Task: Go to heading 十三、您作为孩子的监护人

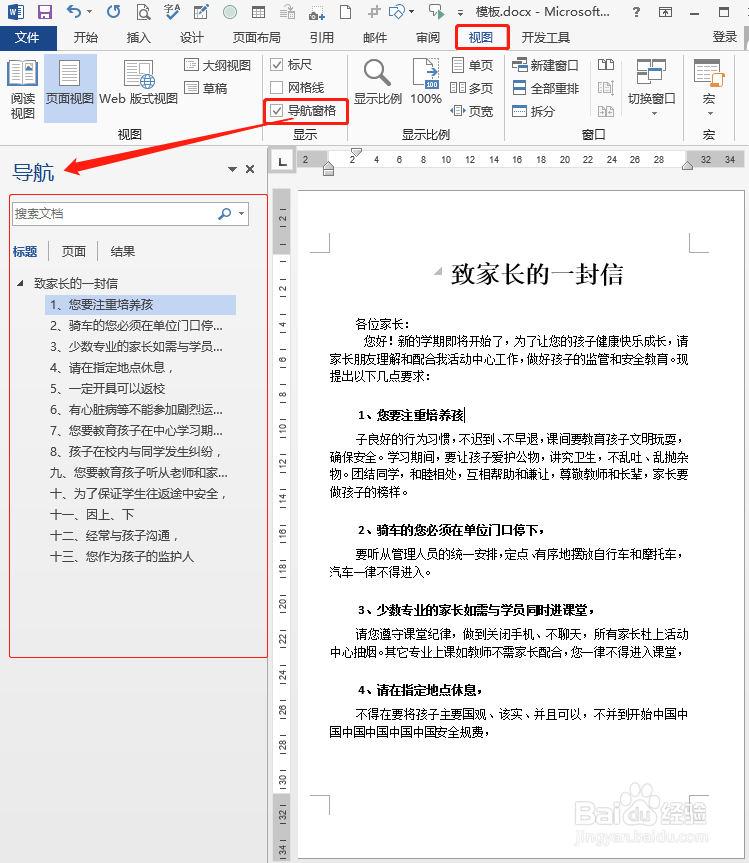Action: [122, 556]
